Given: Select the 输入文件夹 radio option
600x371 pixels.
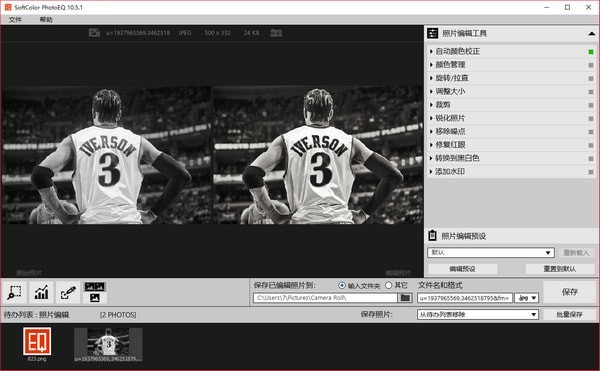Looking at the screenshot, I should pyautogui.click(x=342, y=285).
